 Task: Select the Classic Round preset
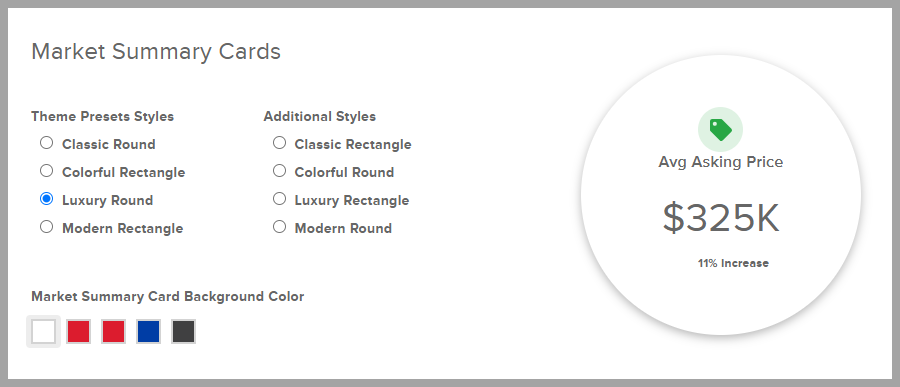(x=46, y=143)
